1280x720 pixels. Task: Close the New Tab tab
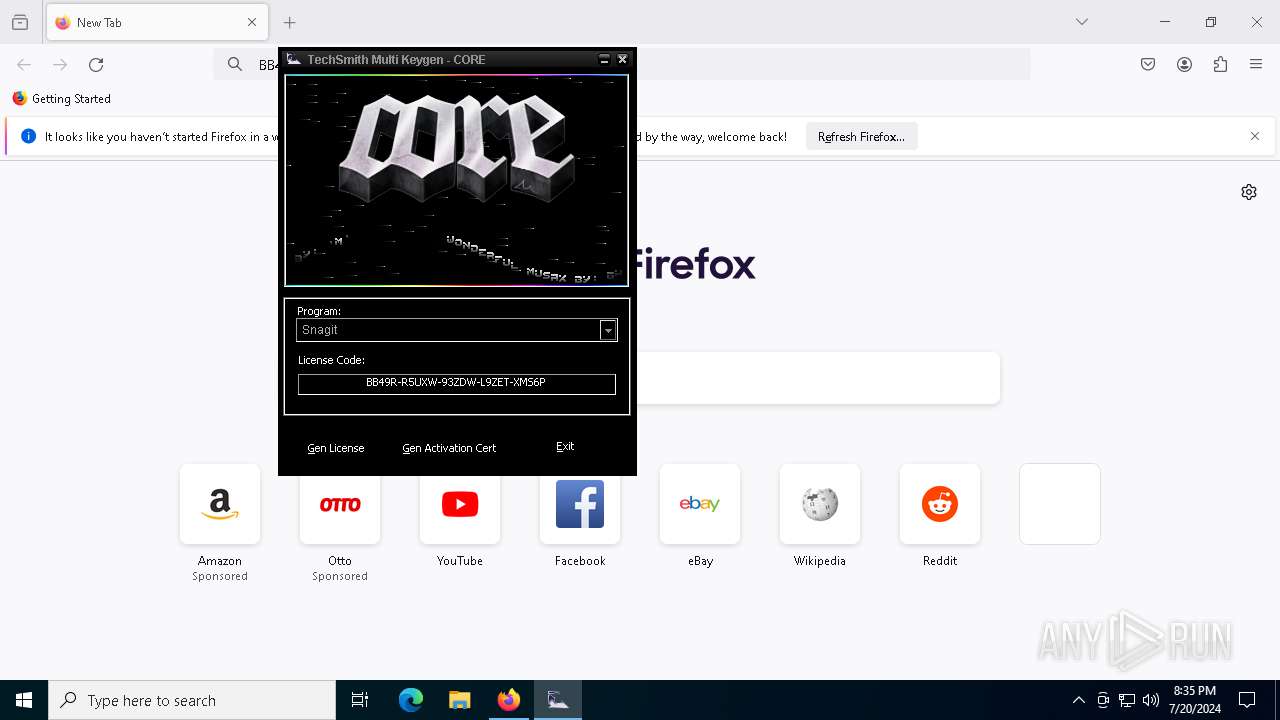(252, 22)
